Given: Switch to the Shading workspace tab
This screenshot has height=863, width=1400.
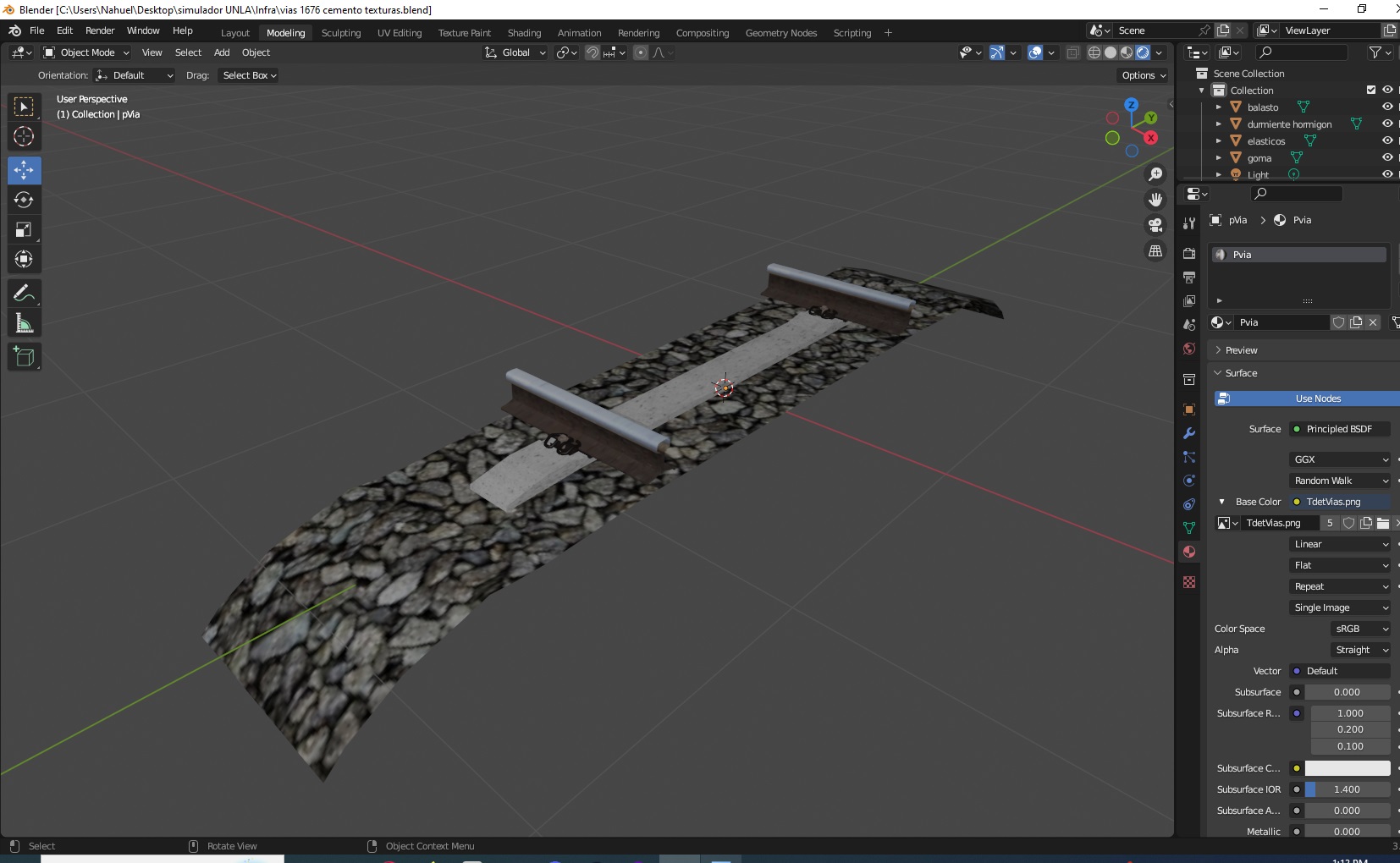Looking at the screenshot, I should [524, 33].
